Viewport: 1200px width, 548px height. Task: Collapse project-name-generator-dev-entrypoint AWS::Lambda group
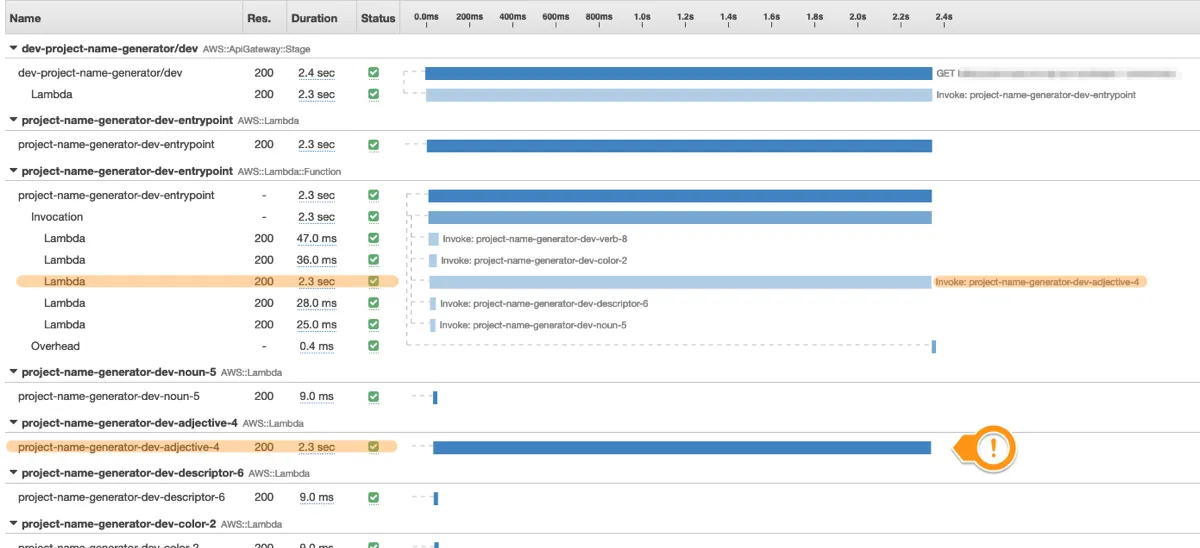(13, 120)
